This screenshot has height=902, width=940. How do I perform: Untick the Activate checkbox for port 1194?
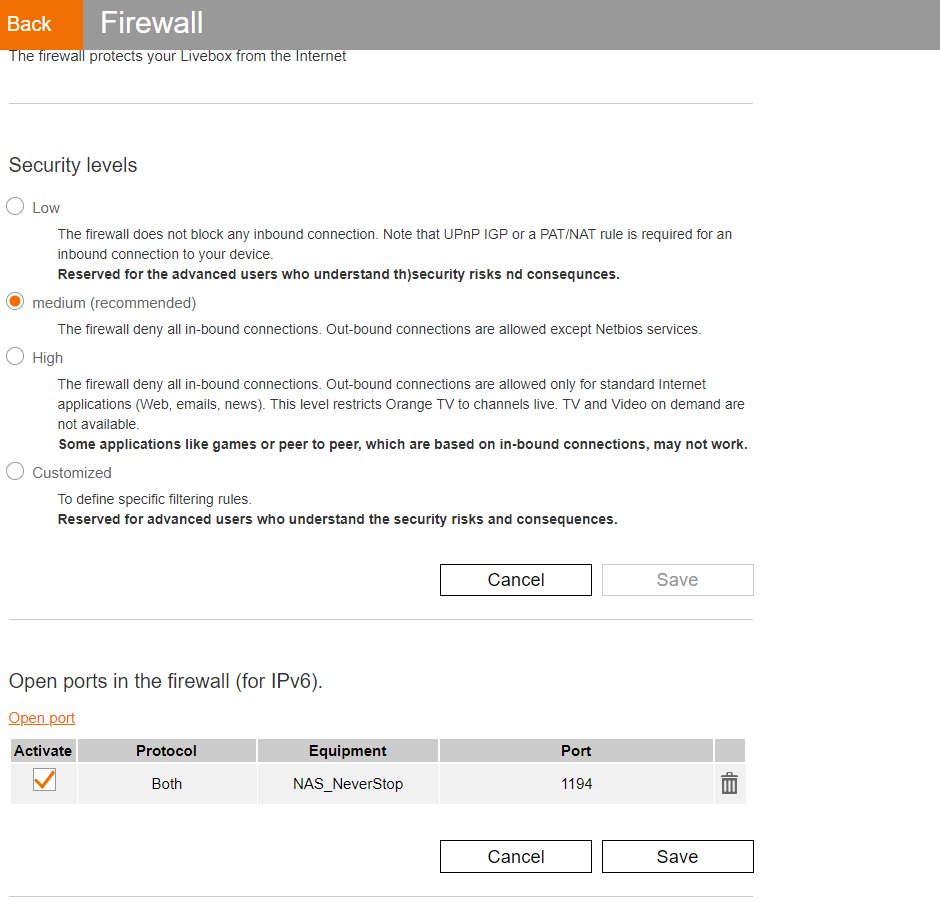pyautogui.click(x=44, y=781)
